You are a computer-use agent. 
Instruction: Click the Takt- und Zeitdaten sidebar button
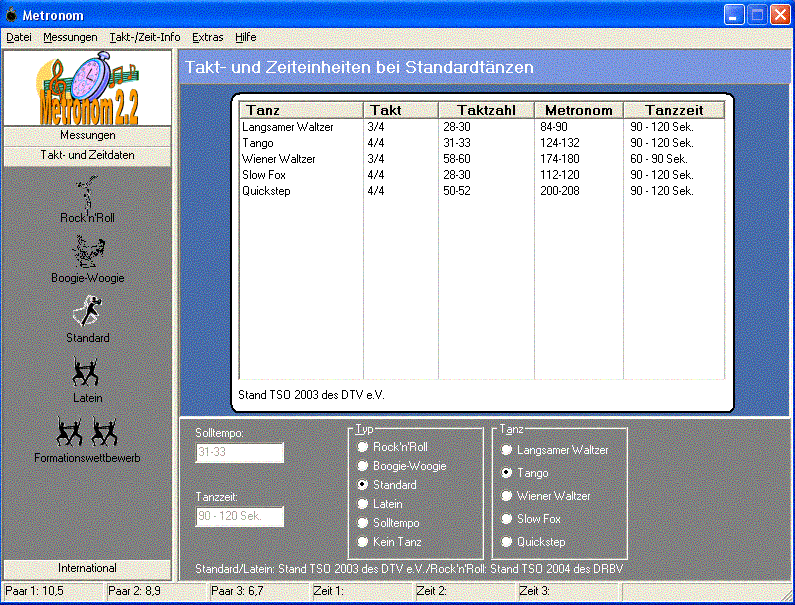coord(88,155)
